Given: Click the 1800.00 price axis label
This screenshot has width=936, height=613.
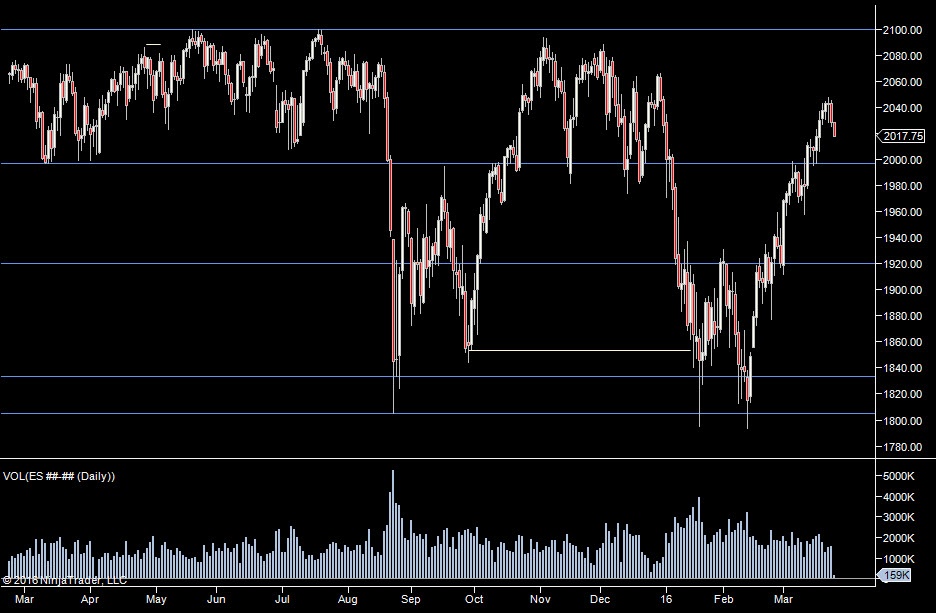Looking at the screenshot, I should click(902, 420).
